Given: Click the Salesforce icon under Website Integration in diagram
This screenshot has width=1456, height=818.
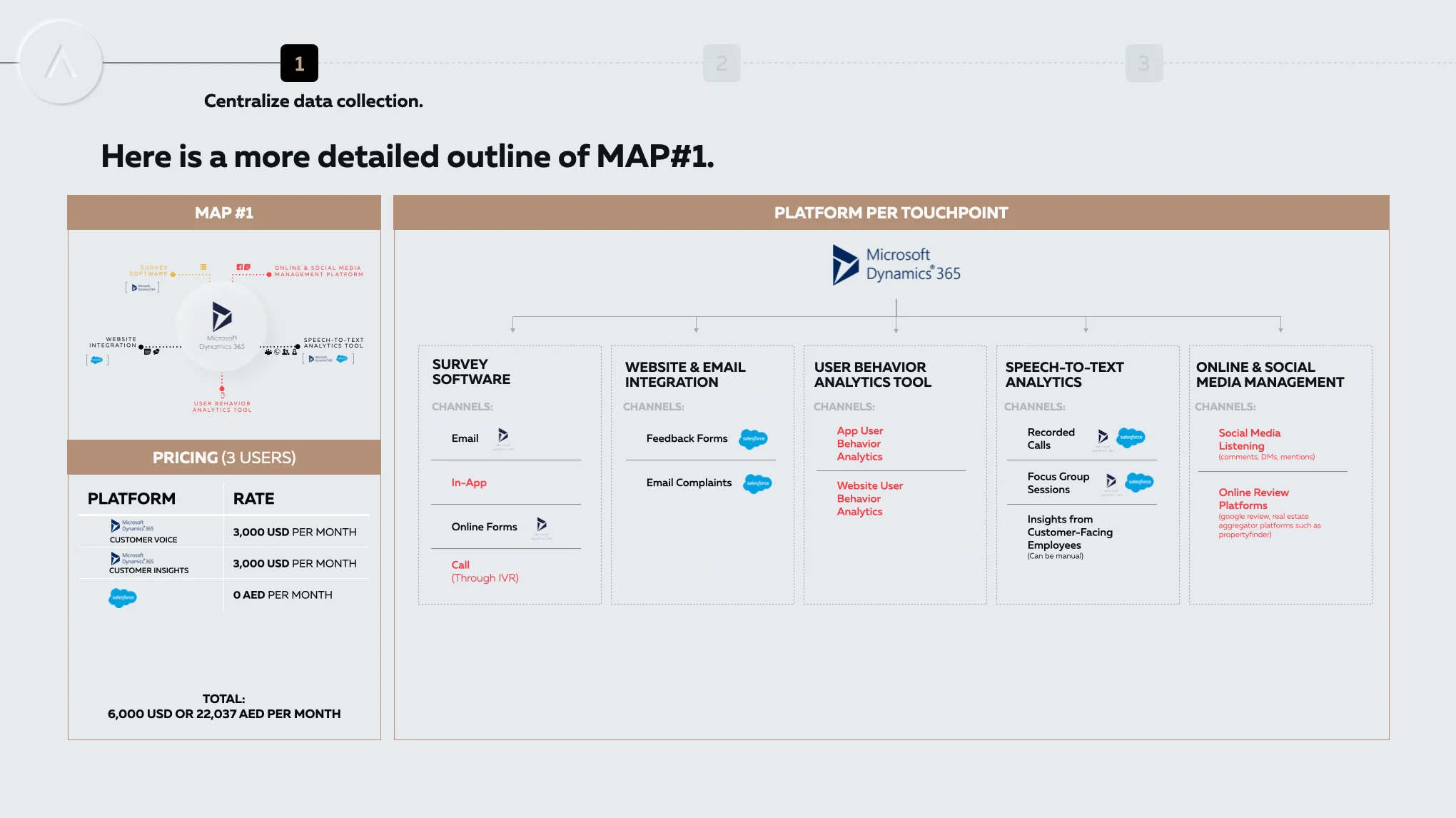Looking at the screenshot, I should click(97, 360).
